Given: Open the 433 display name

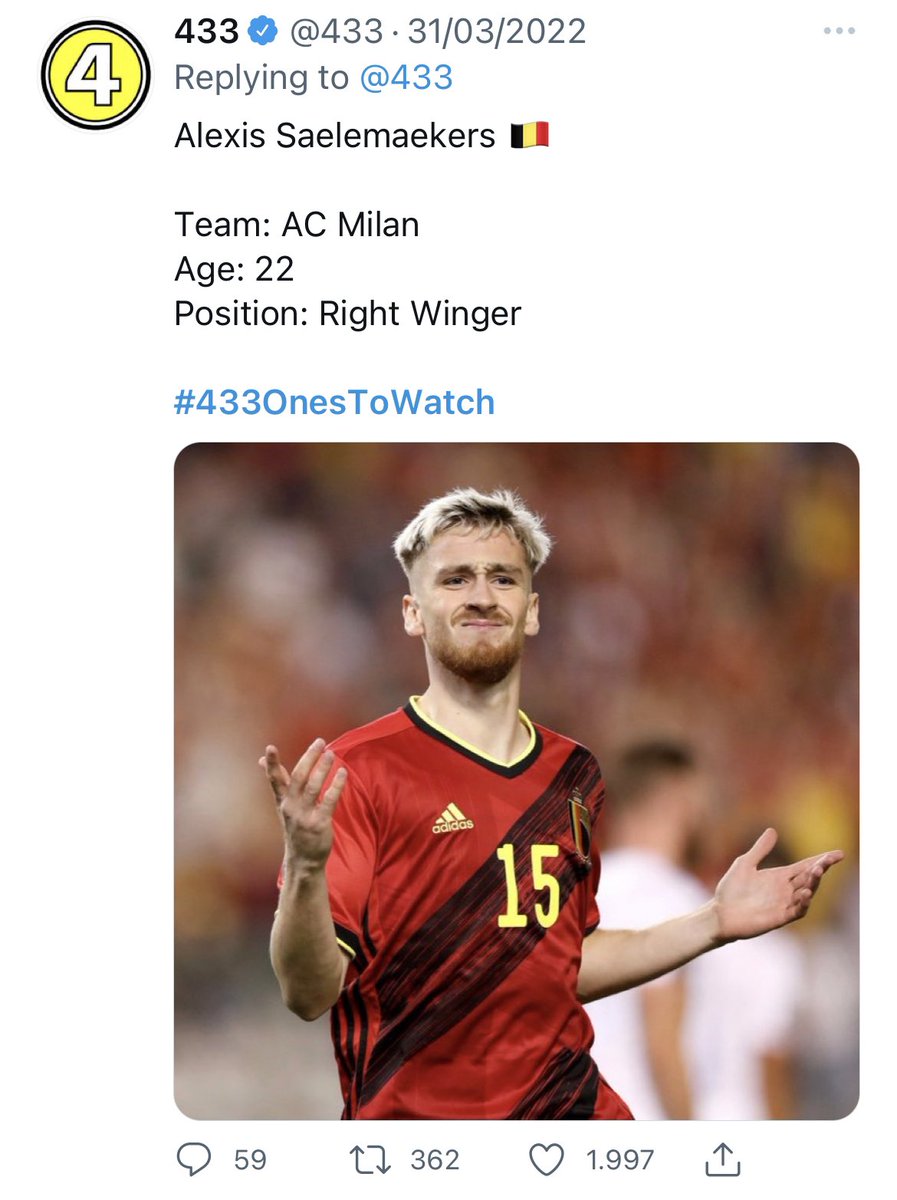Looking at the screenshot, I should click(x=207, y=32).
